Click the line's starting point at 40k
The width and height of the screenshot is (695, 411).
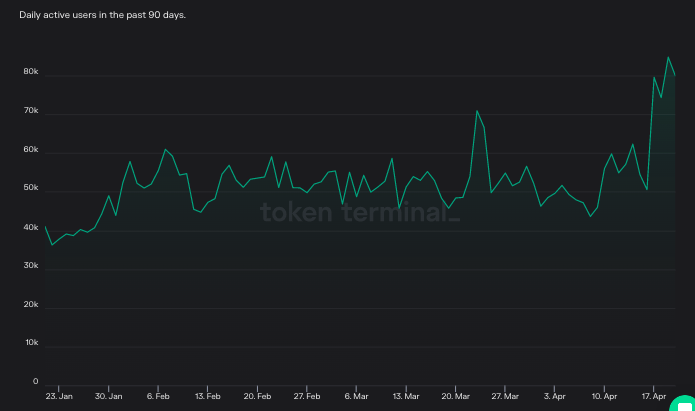[x=45, y=227]
